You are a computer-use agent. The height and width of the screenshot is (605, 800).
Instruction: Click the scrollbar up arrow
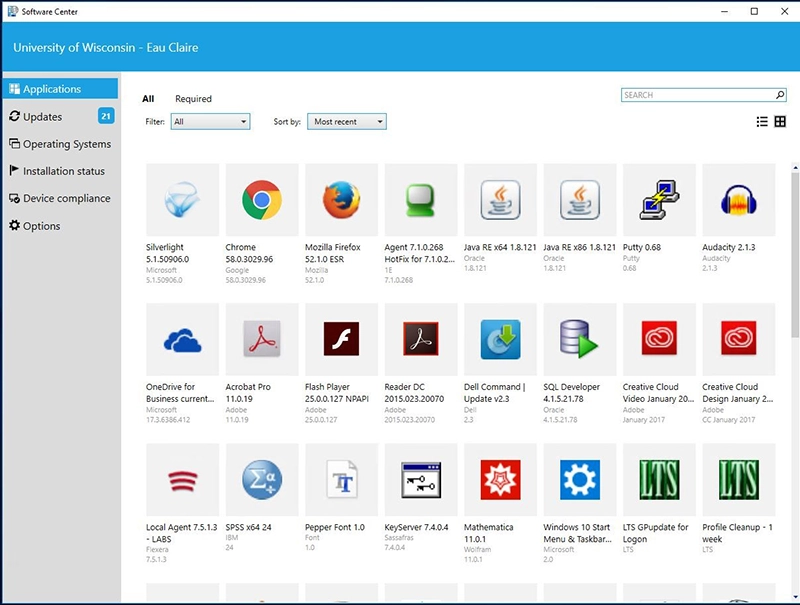pos(795,167)
